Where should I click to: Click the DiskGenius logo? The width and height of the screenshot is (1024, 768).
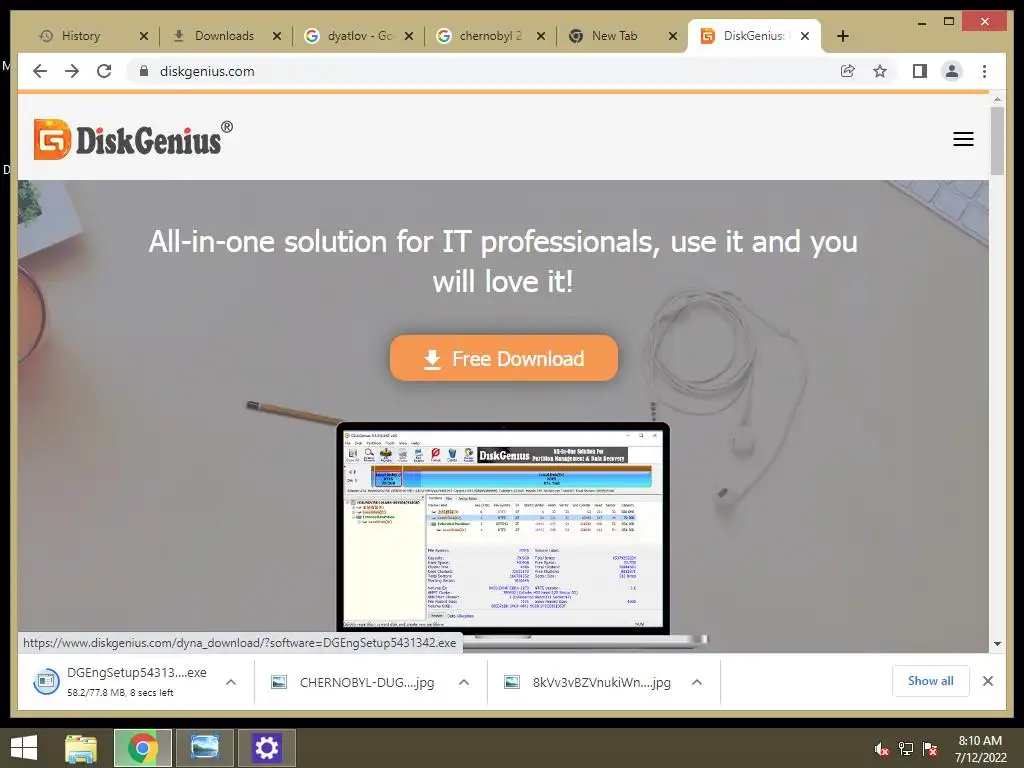(133, 139)
